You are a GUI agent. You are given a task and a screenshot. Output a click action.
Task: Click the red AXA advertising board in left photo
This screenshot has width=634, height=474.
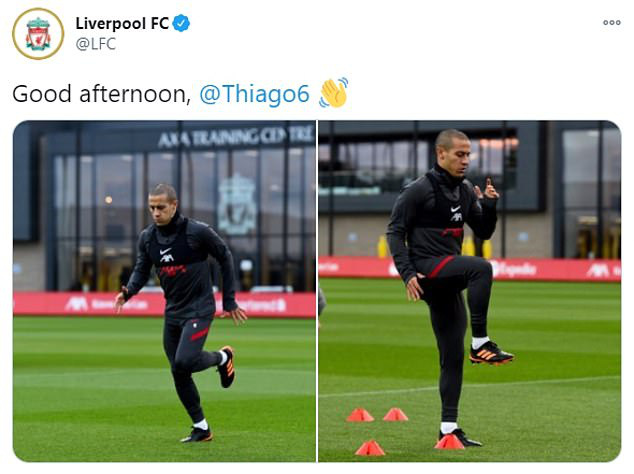point(164,304)
